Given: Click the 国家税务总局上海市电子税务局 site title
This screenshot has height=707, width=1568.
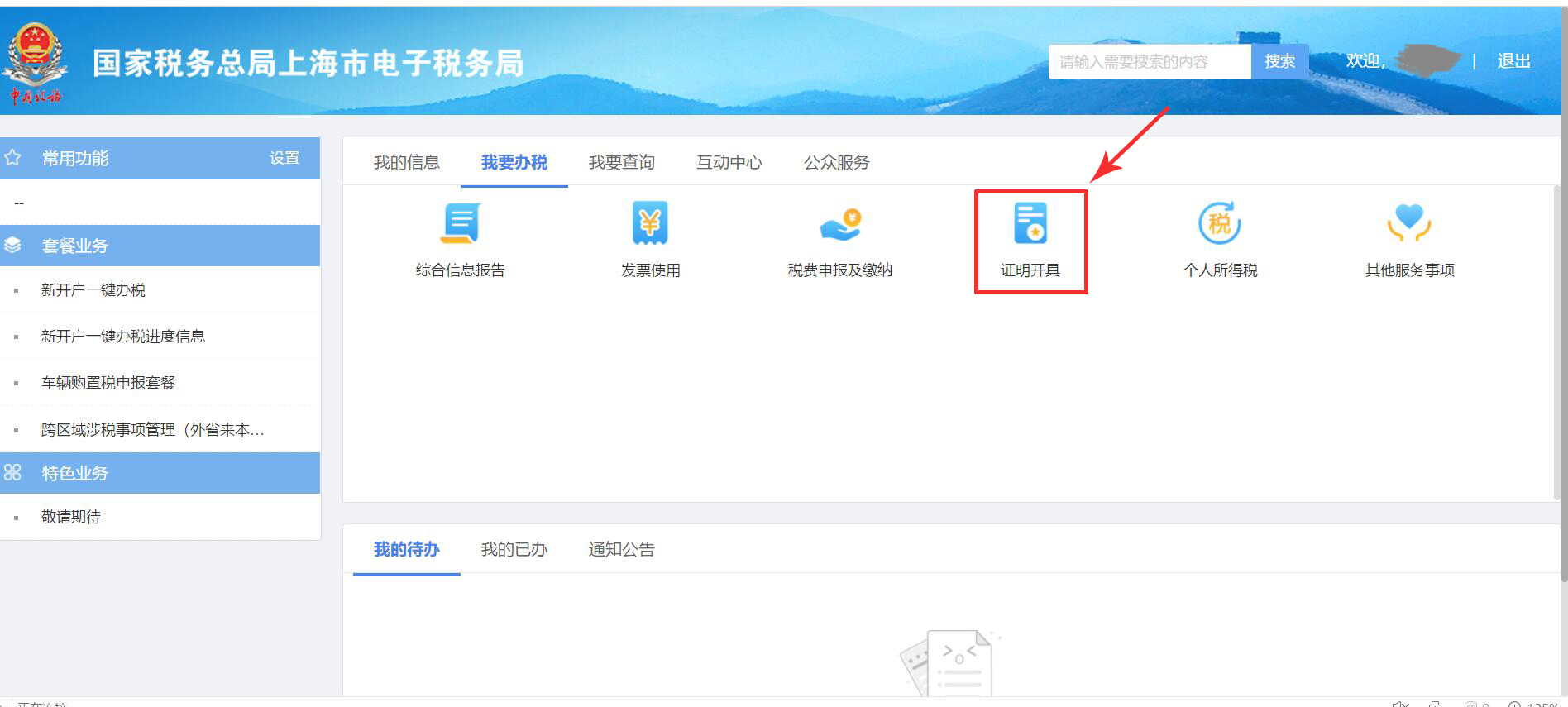Looking at the screenshot, I should click(x=308, y=64).
